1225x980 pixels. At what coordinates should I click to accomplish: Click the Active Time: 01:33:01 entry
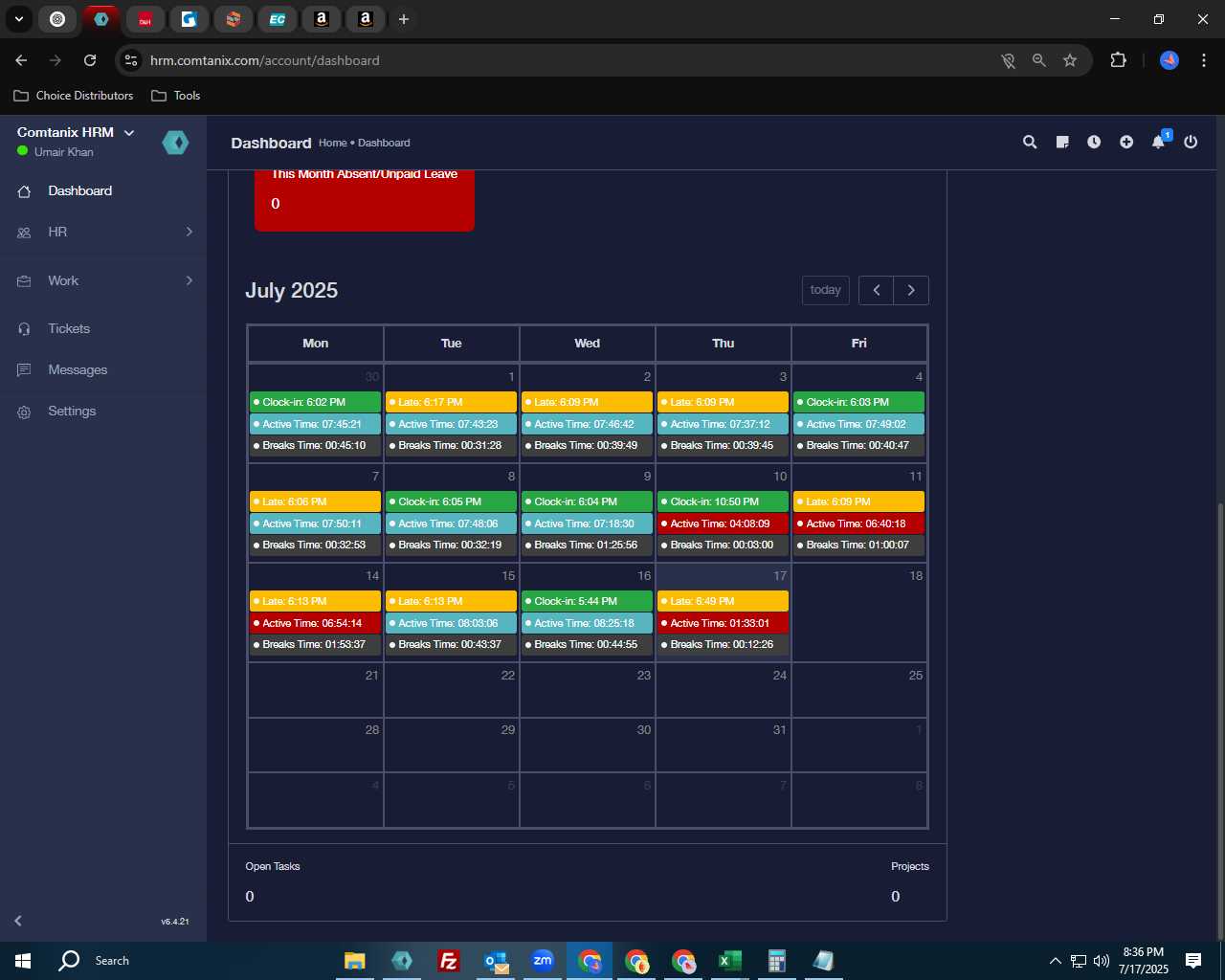click(x=723, y=623)
